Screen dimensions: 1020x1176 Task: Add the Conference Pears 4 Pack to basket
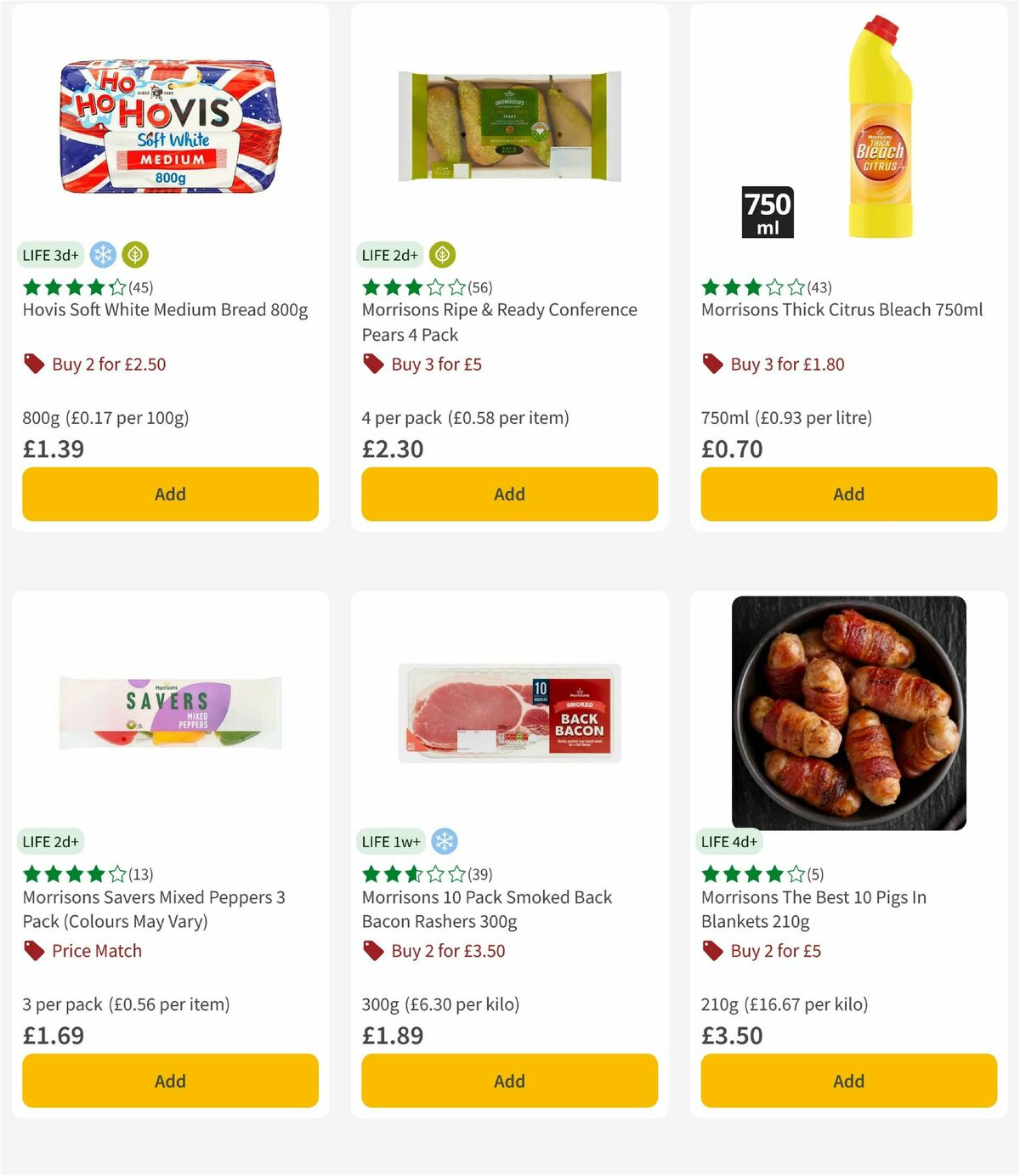click(x=508, y=494)
